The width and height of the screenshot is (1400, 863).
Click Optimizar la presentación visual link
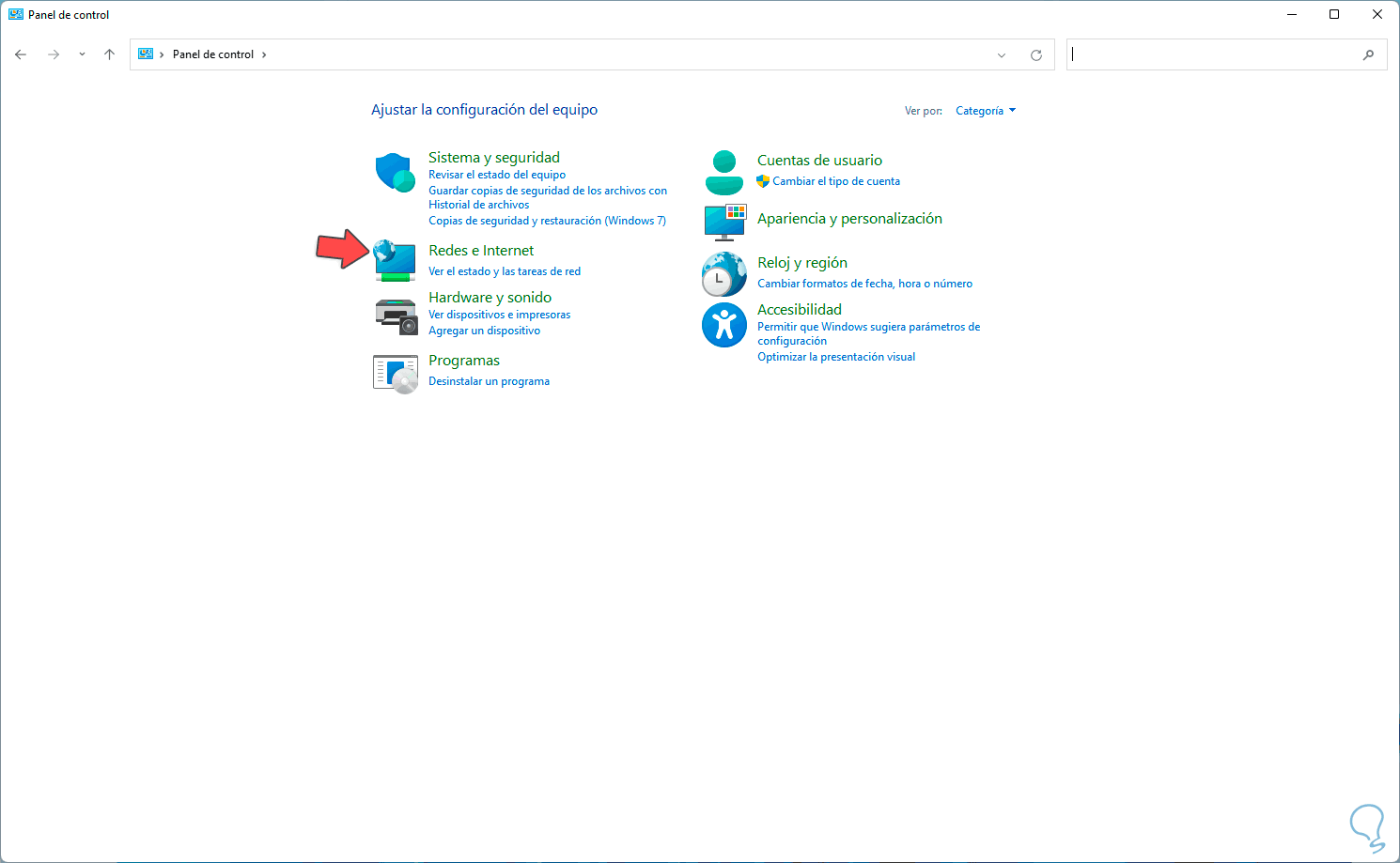click(836, 357)
